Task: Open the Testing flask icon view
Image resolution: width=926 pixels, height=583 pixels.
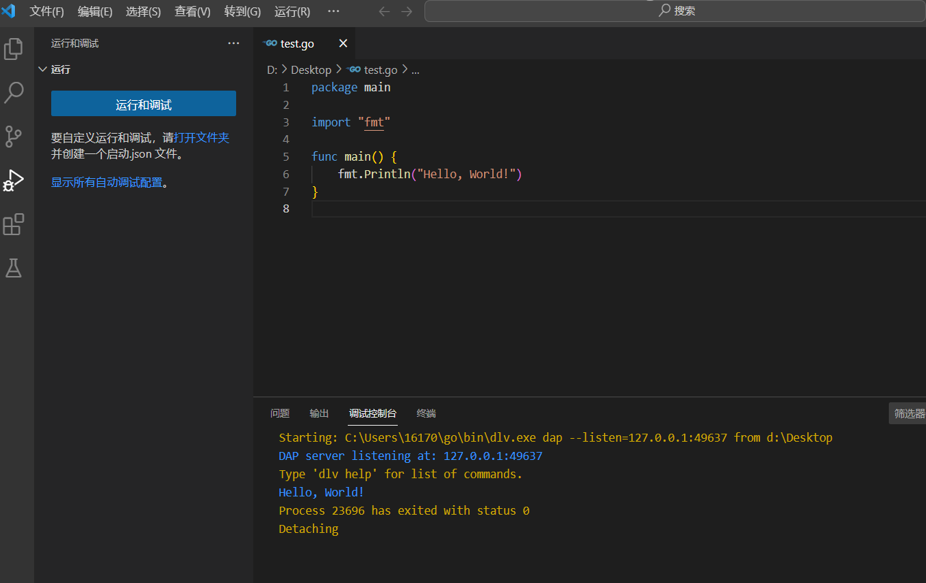Action: point(14,268)
